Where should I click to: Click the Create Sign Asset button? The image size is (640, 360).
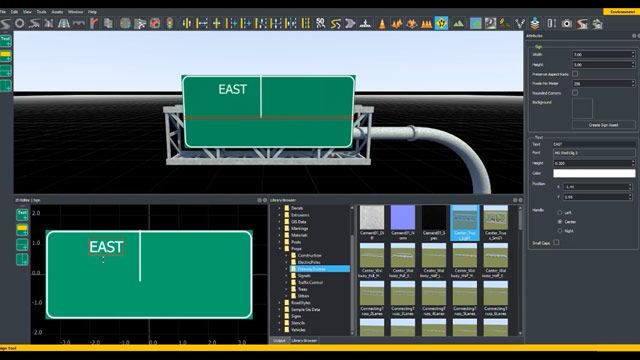coord(603,125)
